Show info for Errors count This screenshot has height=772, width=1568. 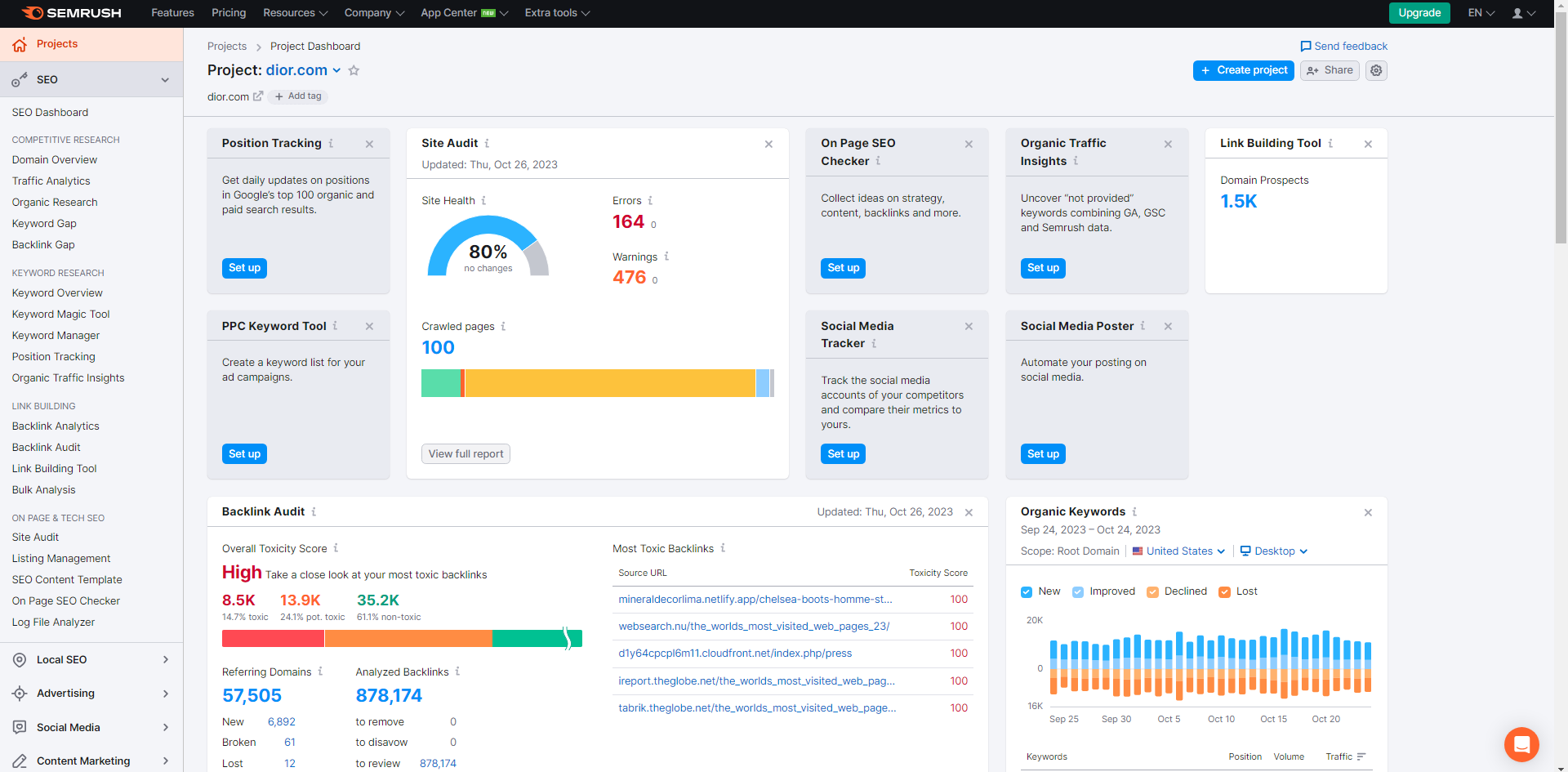pos(650,200)
